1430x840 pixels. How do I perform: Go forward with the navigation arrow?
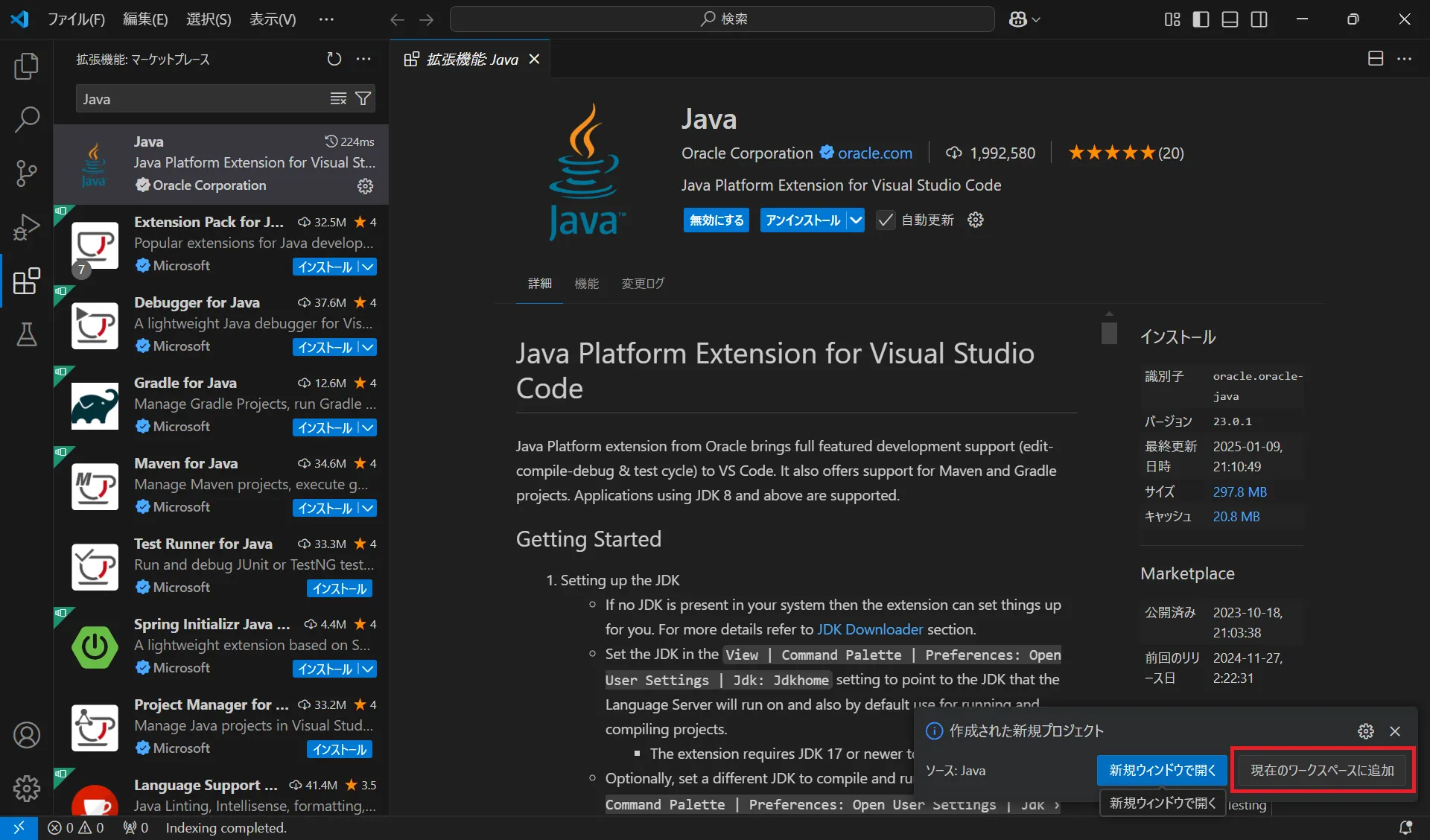[426, 19]
